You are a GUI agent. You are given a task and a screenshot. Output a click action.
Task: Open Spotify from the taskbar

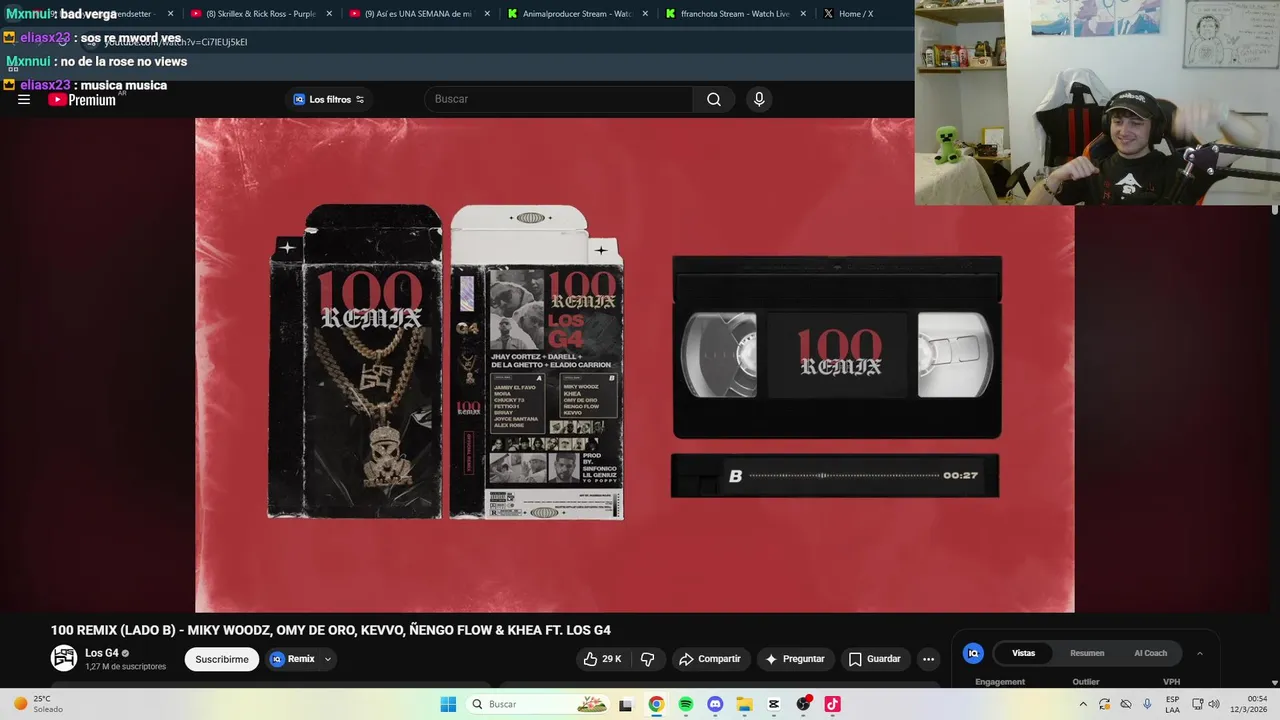(x=686, y=704)
